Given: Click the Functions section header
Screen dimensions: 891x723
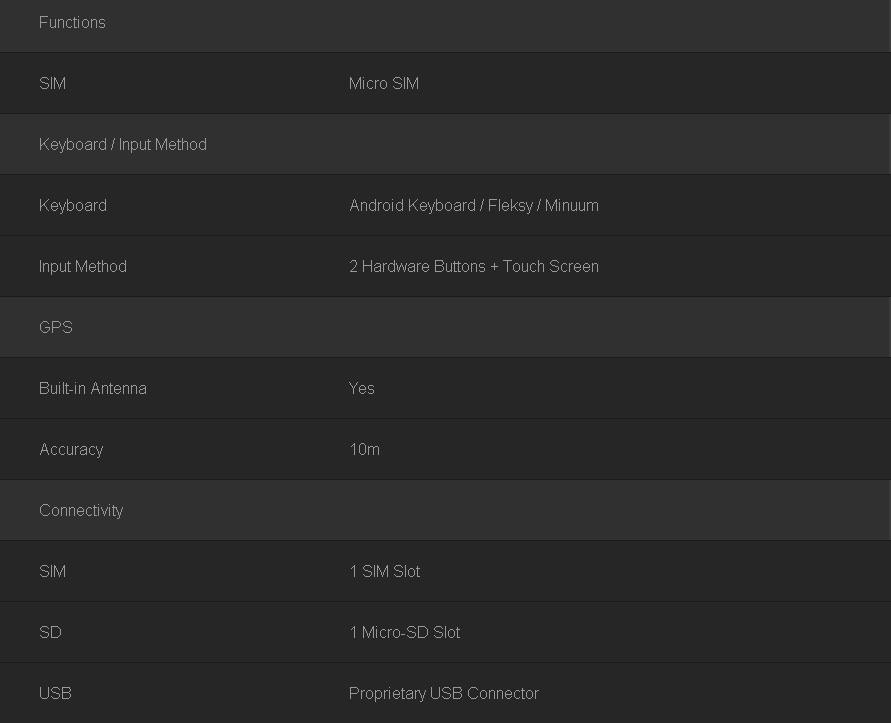Looking at the screenshot, I should (x=72, y=22).
